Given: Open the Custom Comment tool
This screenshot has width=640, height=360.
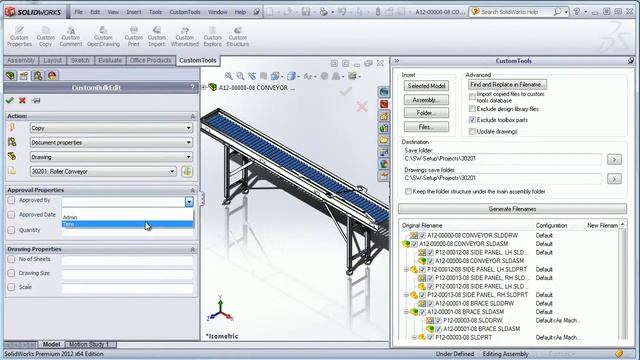Looking at the screenshot, I should pos(71,36).
